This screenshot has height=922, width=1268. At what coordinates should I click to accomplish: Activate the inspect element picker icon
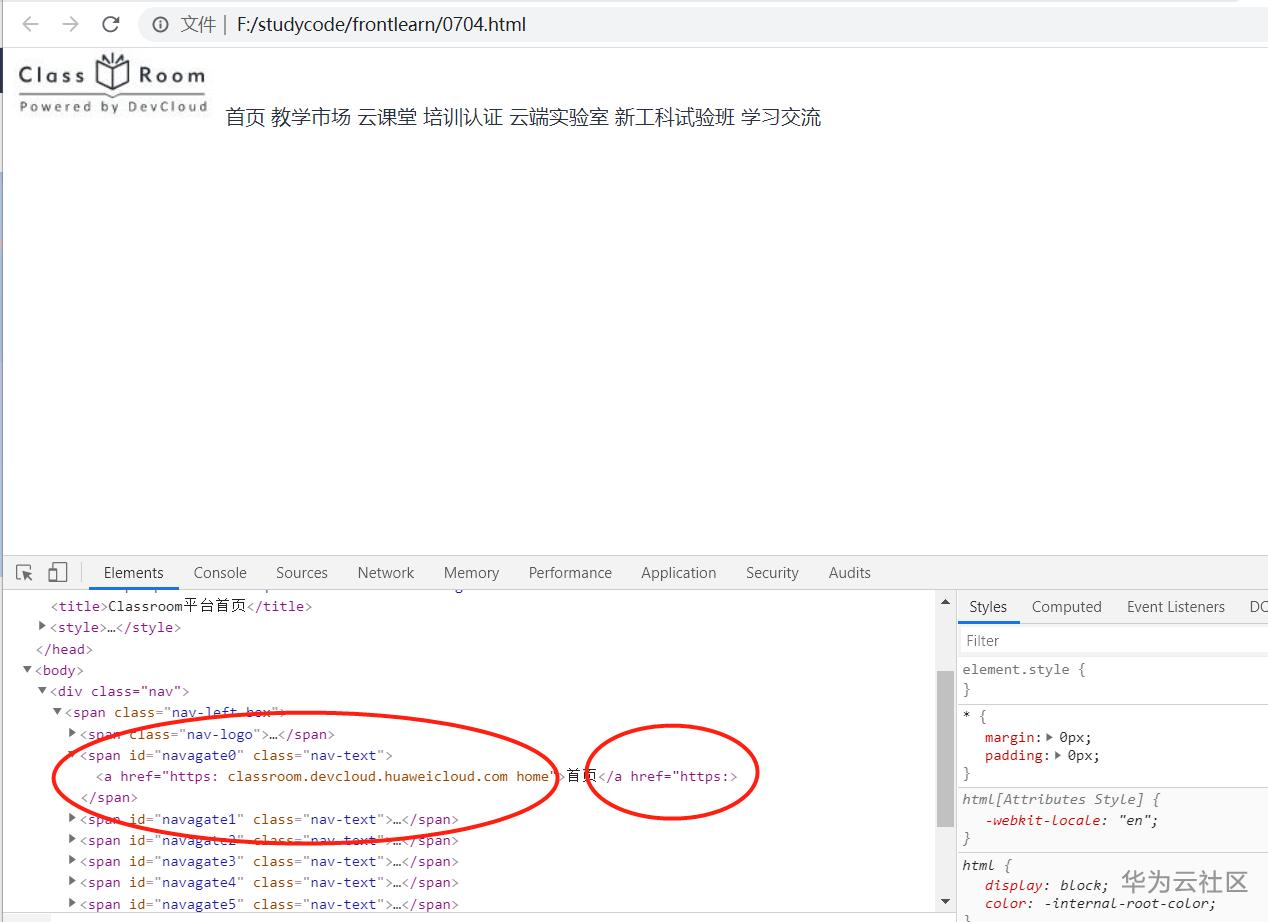click(25, 572)
